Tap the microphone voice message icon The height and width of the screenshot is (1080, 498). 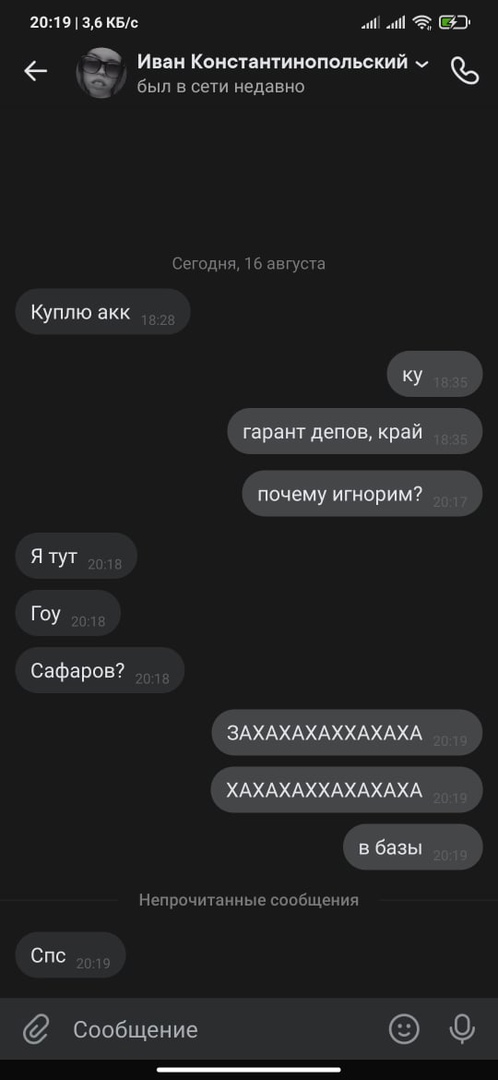point(461,1029)
